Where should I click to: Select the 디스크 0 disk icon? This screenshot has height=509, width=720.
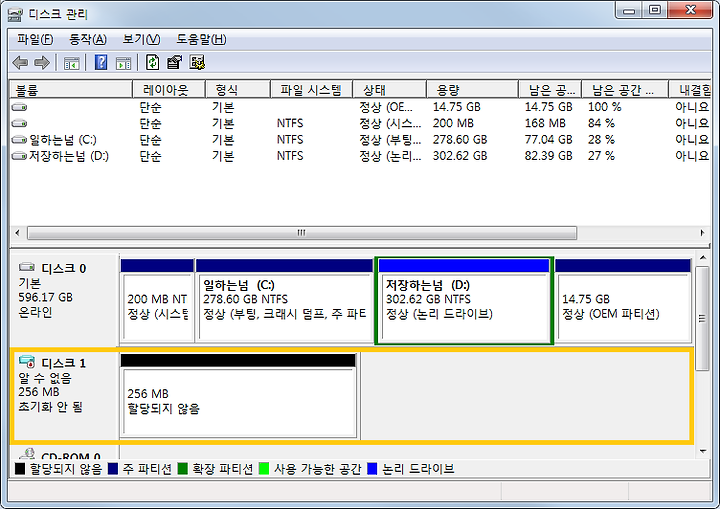pyautogui.click(x=27, y=267)
